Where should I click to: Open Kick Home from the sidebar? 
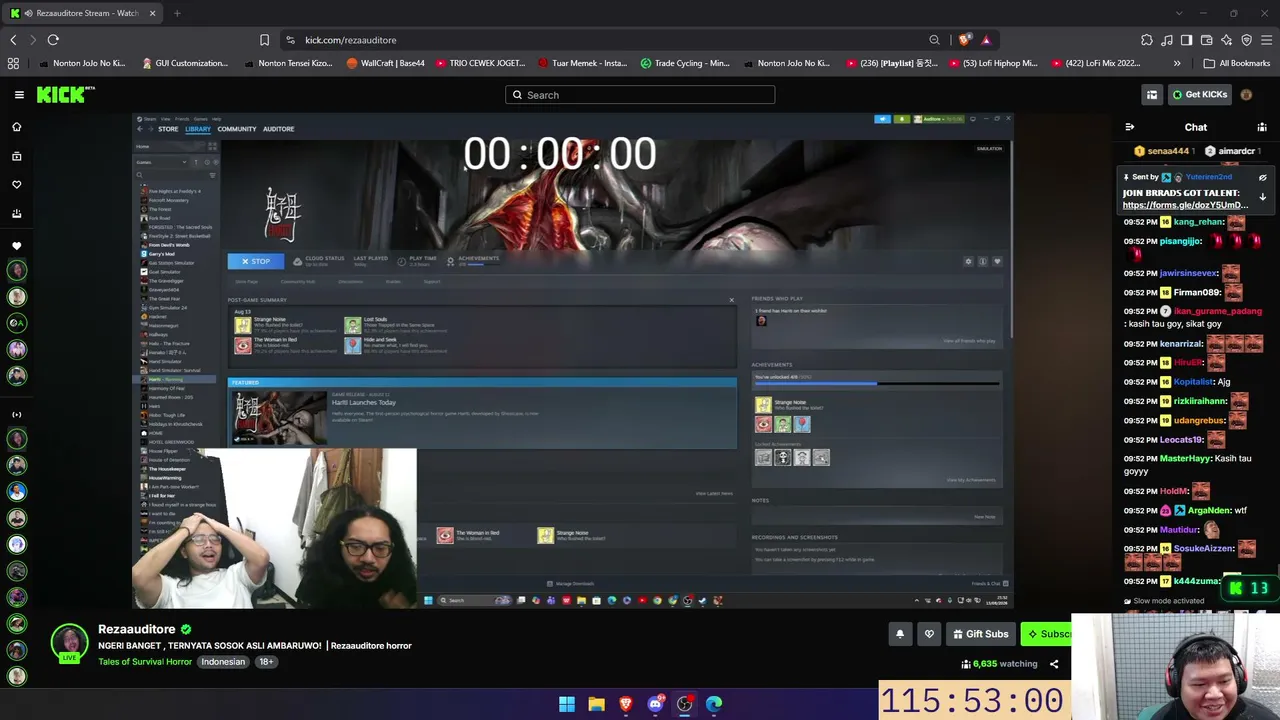pyautogui.click(x=16, y=127)
